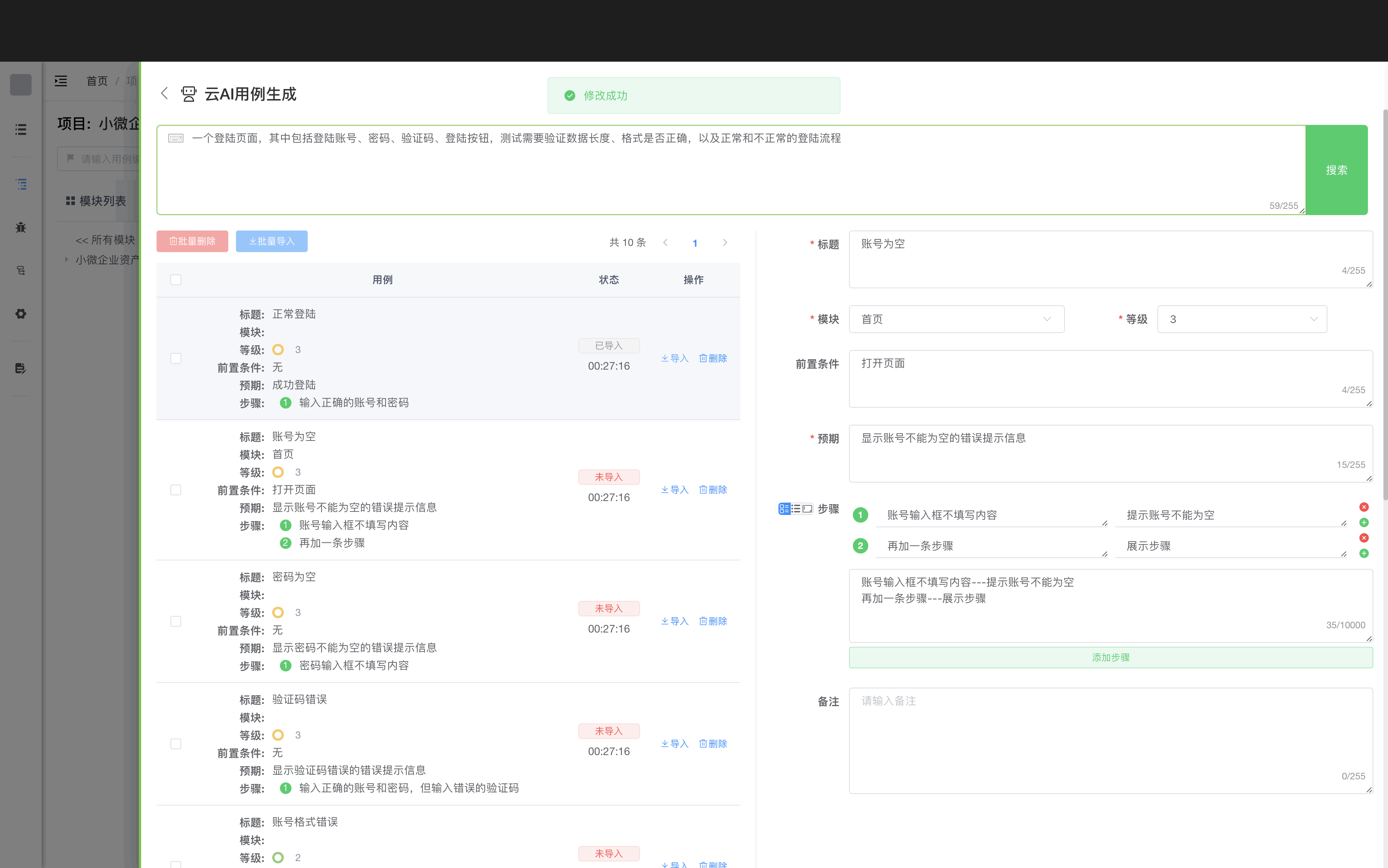Select the single text box view icon for 步骤
Viewport: 1388px width, 868px height.
[x=807, y=509]
